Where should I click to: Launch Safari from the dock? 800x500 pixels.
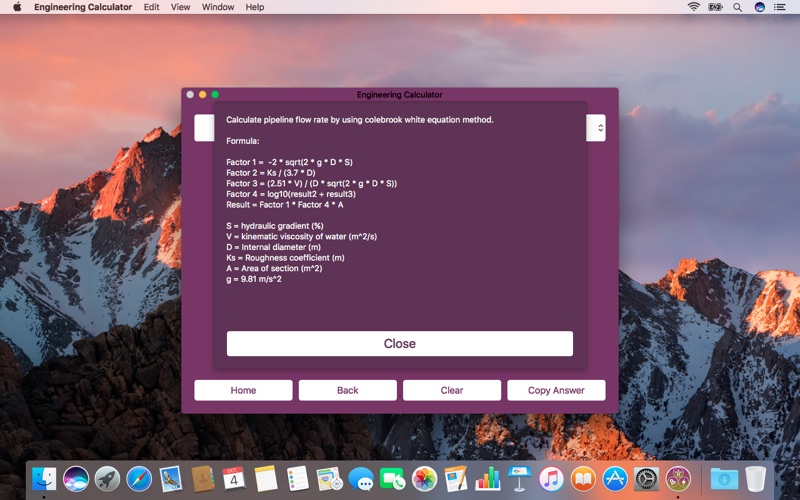pyautogui.click(x=139, y=479)
